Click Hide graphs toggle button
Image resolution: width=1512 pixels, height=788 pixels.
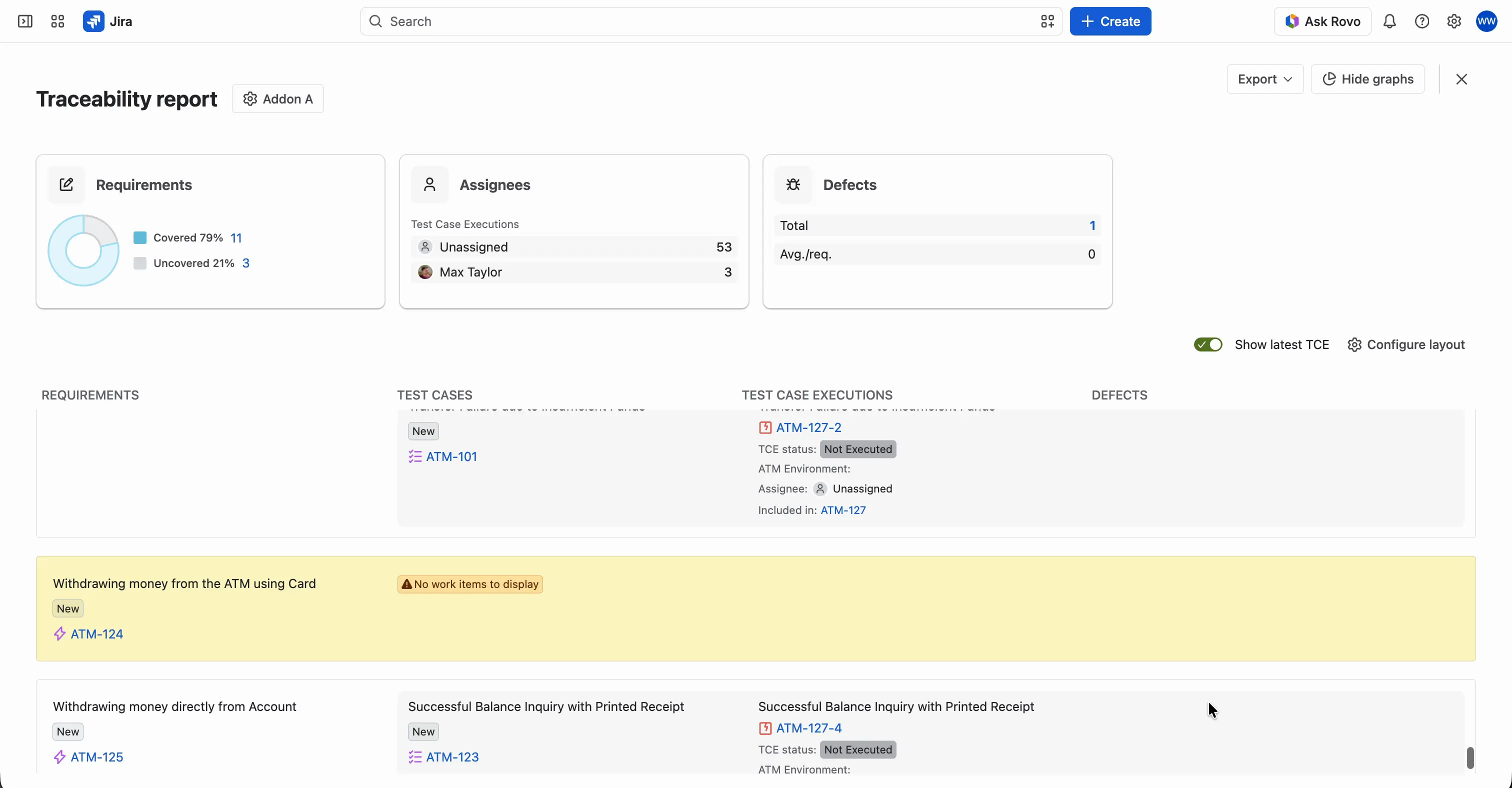coord(1367,79)
